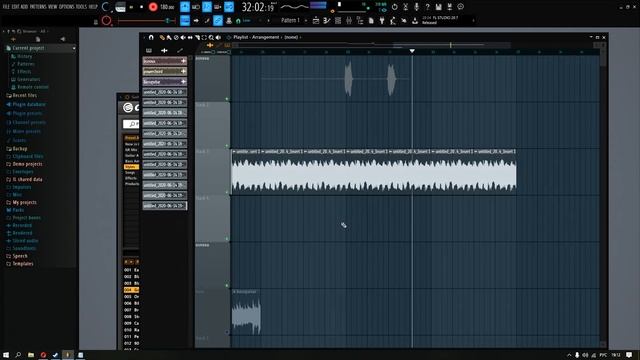Screen dimensions: 640x360
Task: Expand the Plugin database folder
Action: coord(25,104)
